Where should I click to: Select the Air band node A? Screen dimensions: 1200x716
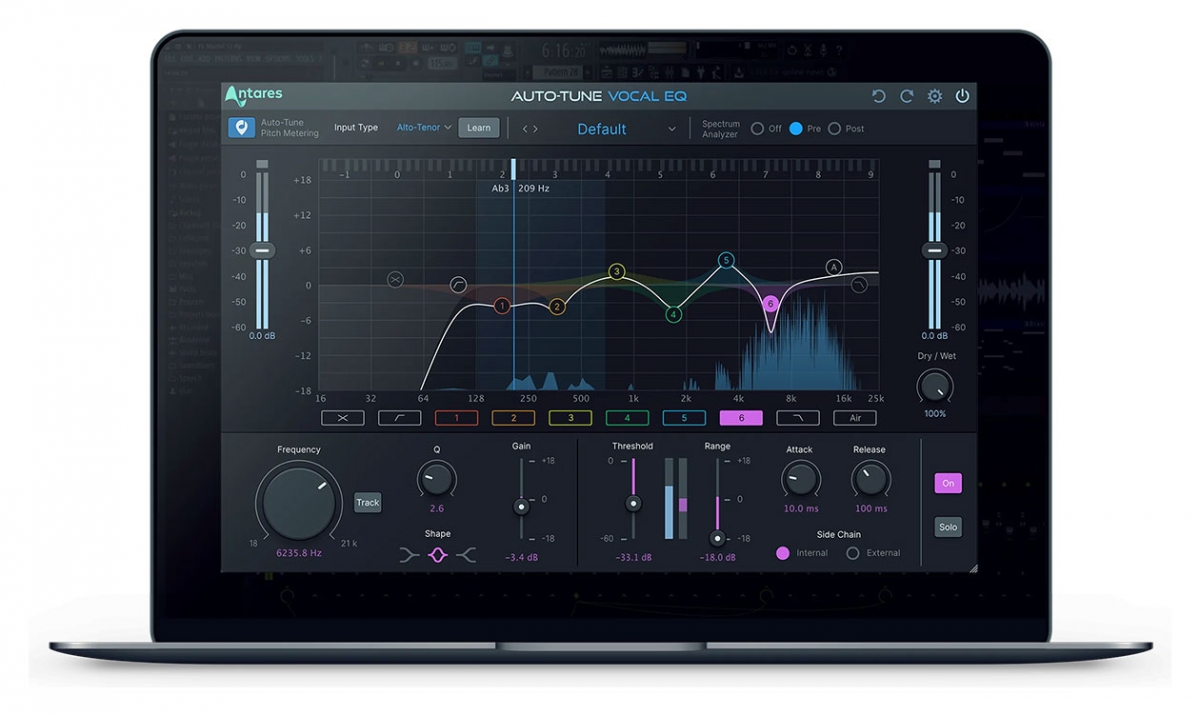point(833,267)
